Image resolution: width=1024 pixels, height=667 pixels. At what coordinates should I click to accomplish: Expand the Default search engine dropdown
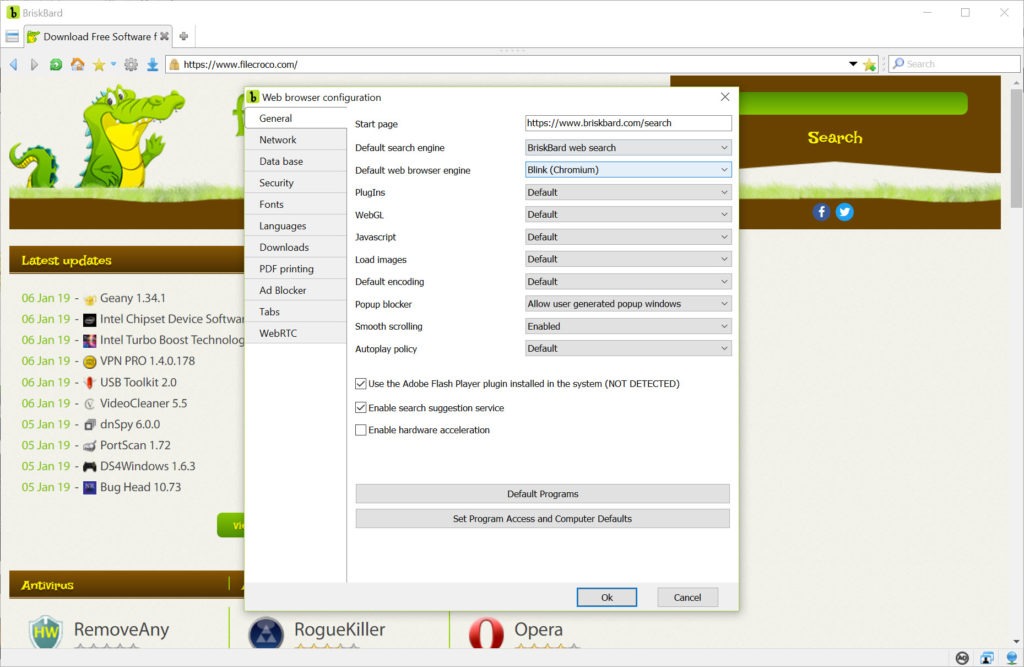628,147
